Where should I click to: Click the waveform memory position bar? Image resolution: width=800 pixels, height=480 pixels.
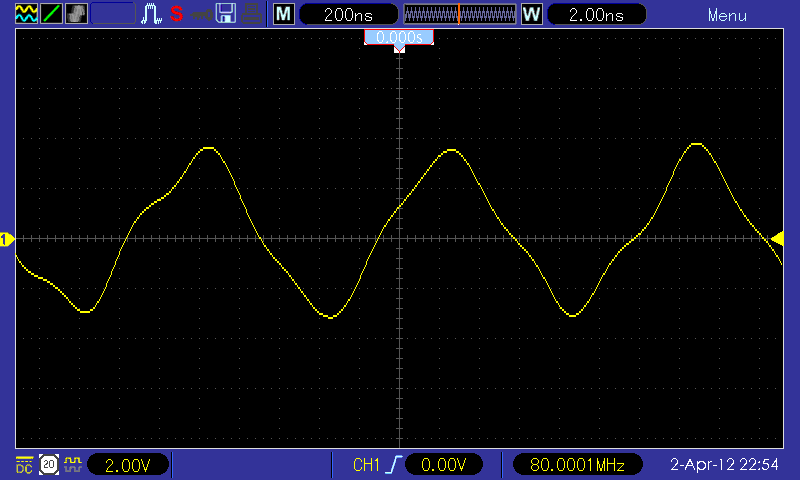point(460,14)
